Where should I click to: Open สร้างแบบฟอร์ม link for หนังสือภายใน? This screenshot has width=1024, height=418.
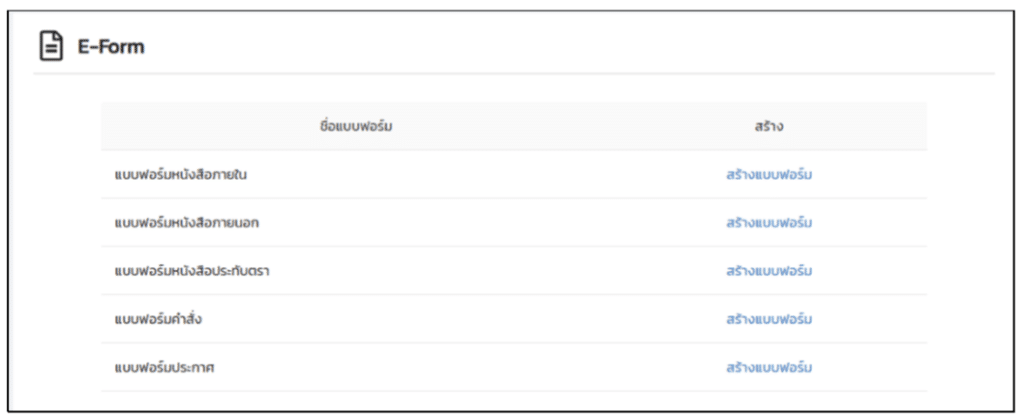tap(769, 174)
